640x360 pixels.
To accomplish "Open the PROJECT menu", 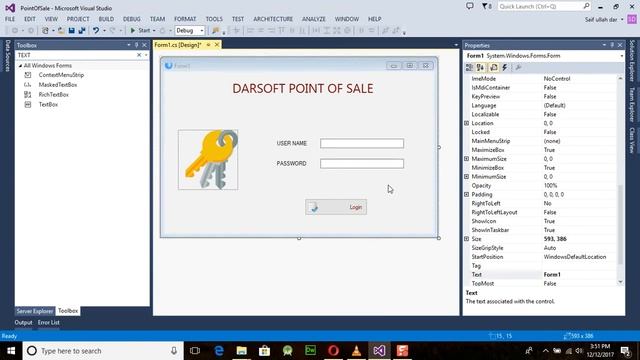I will pos(78,19).
